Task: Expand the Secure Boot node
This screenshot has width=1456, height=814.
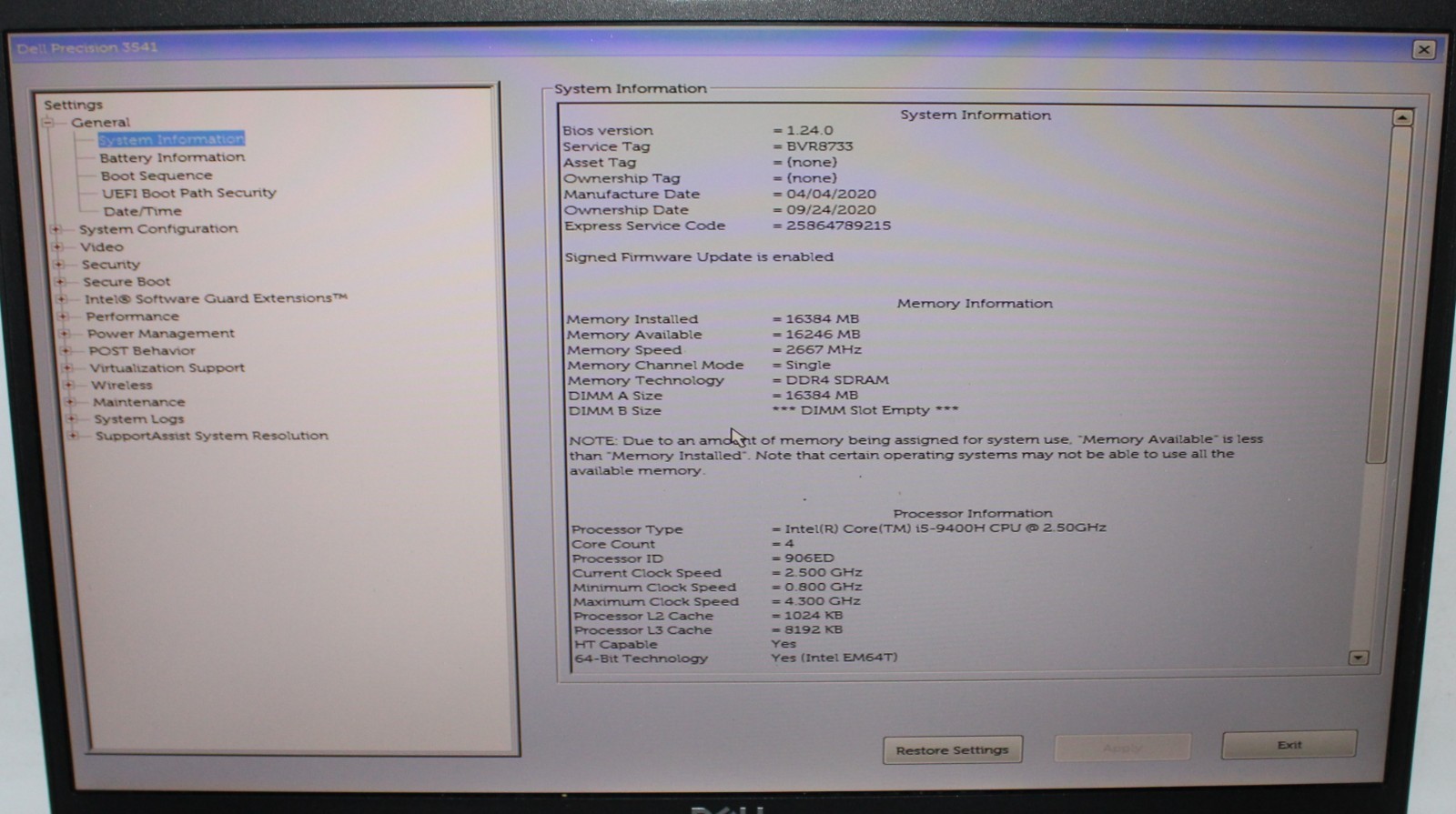Action: click(60, 282)
